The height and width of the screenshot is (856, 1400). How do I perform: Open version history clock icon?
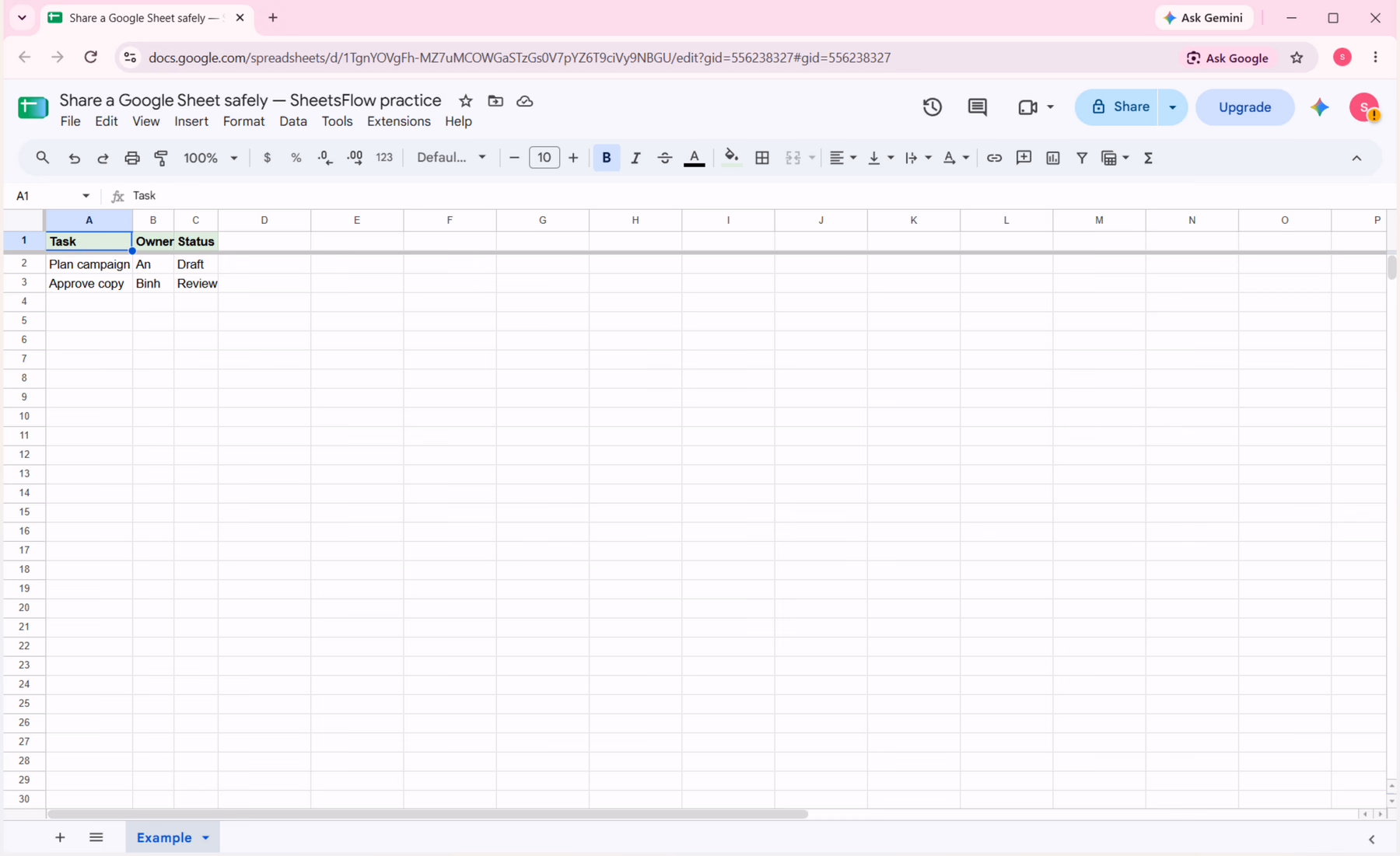932,107
